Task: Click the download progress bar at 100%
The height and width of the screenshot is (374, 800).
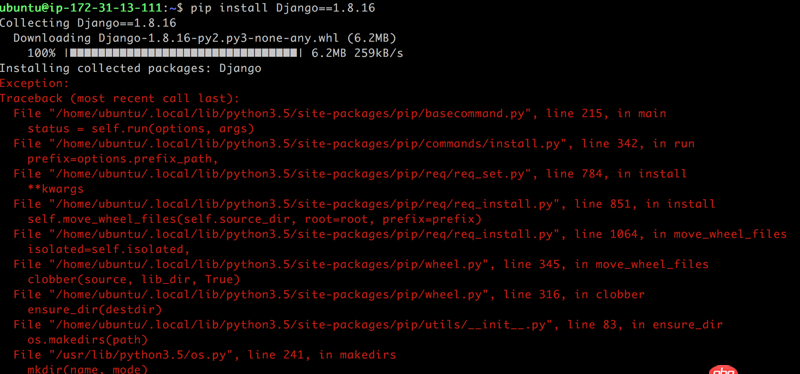Action: click(183, 53)
